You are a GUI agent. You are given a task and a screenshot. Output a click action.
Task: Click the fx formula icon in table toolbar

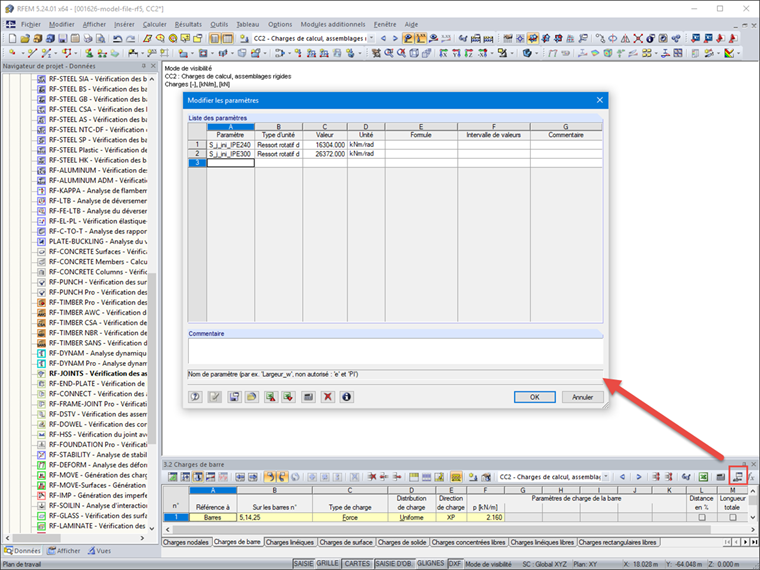(x=752, y=477)
